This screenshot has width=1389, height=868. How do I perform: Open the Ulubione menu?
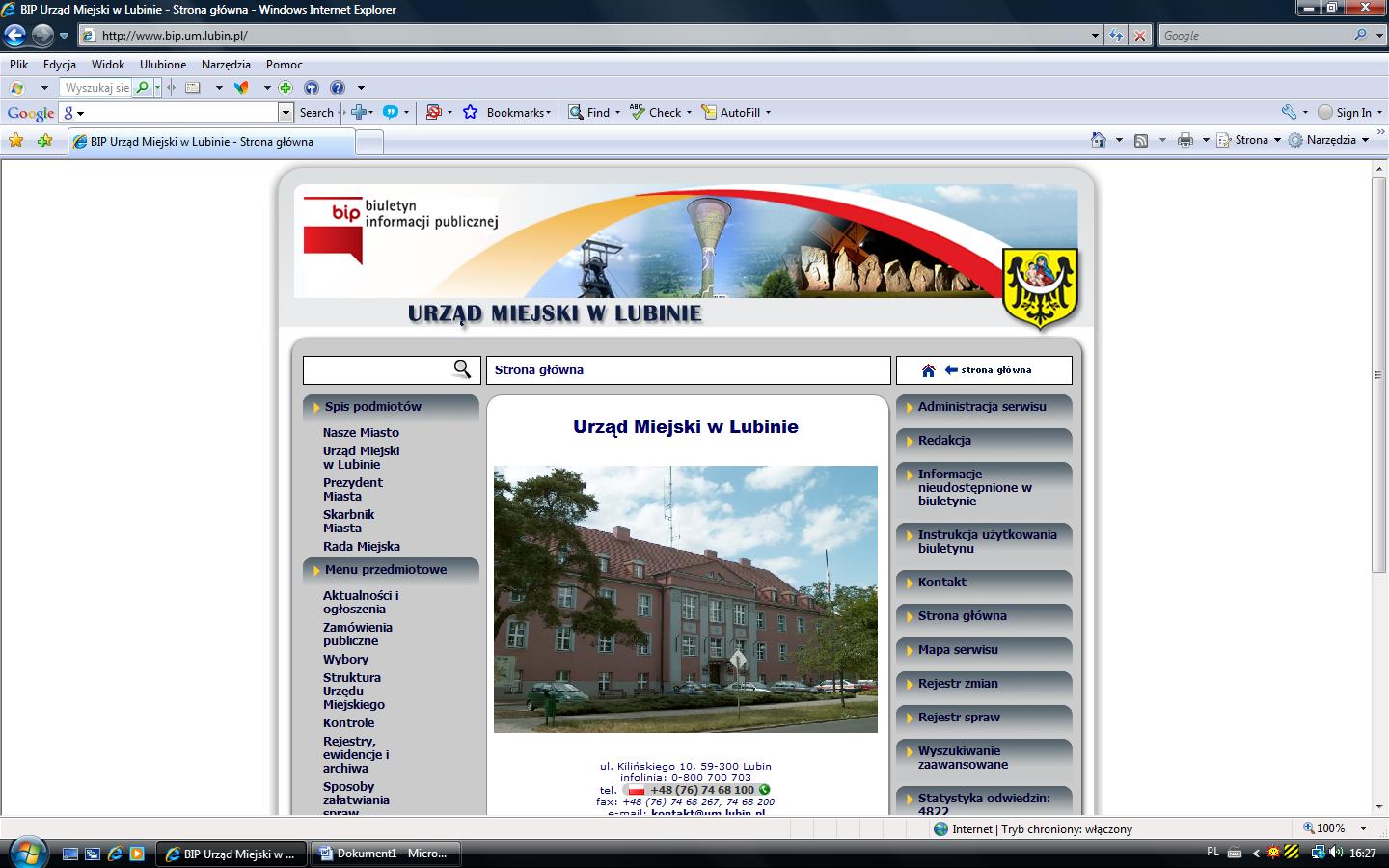point(163,65)
